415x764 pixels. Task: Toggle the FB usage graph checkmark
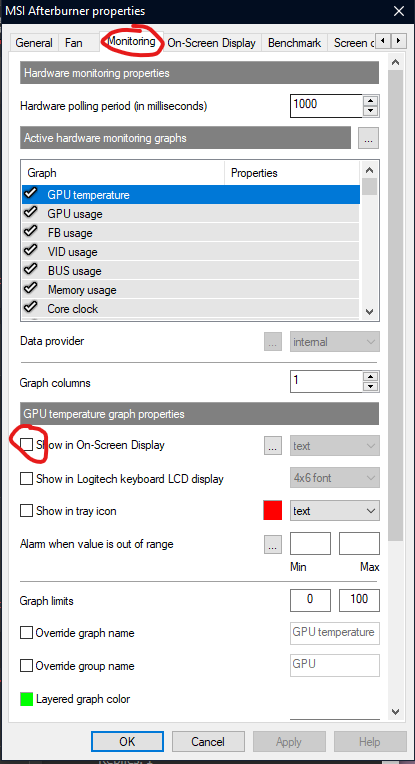click(x=31, y=232)
